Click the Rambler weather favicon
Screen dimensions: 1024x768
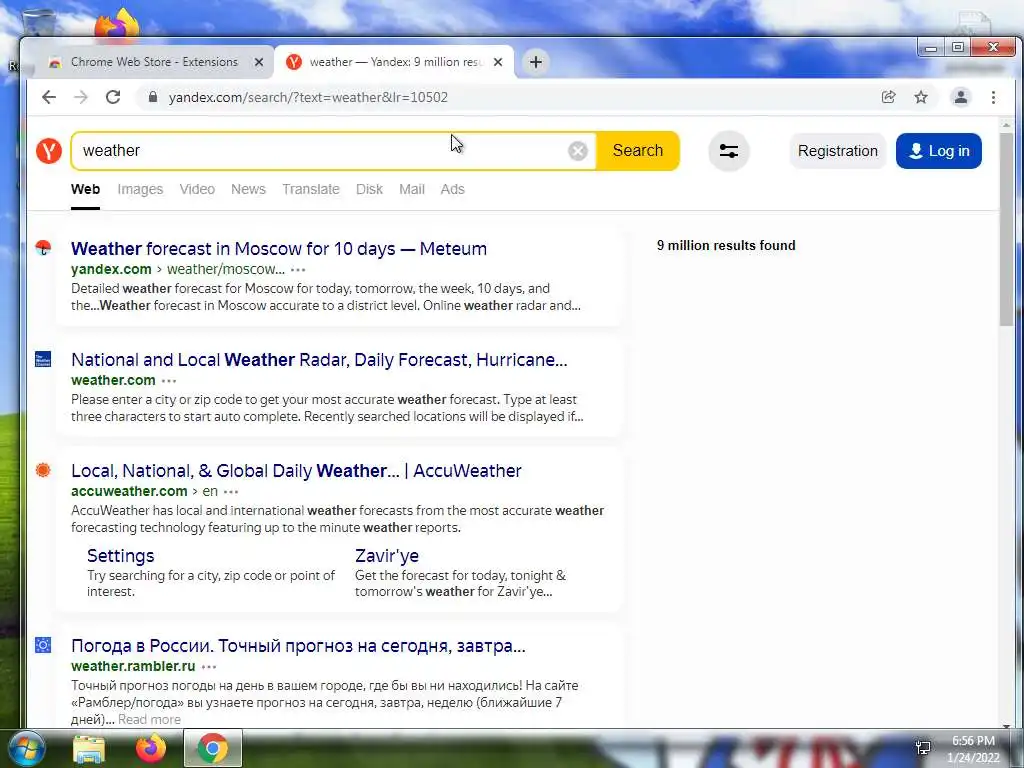[43, 645]
